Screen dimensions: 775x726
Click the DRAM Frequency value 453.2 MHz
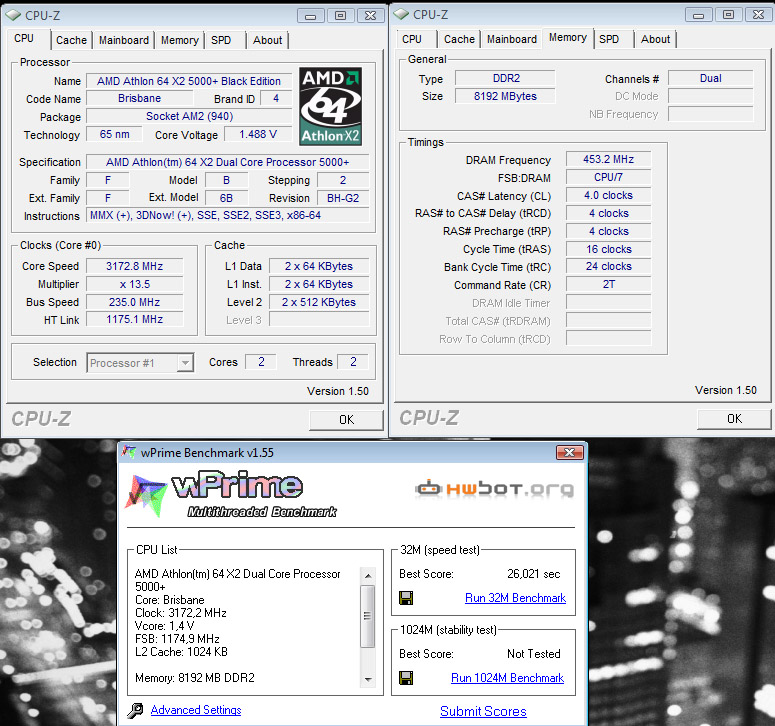[608, 160]
